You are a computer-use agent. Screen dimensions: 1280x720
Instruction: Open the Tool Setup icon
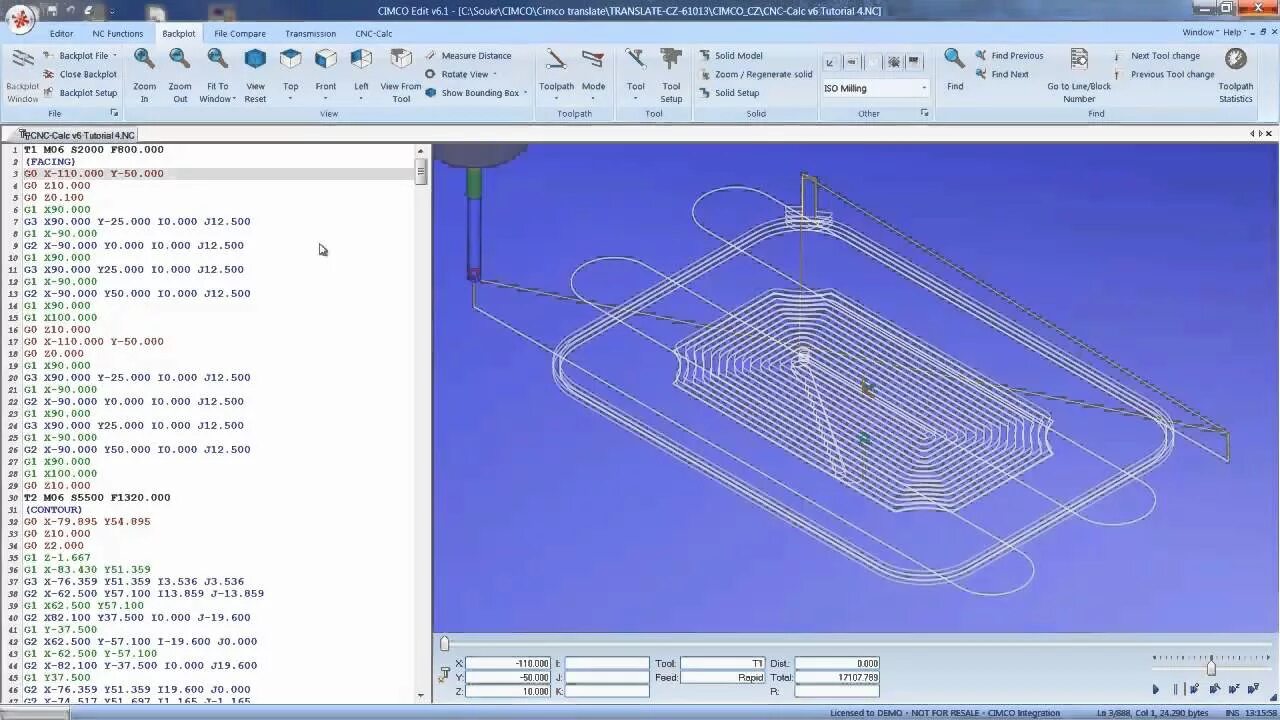point(671,59)
